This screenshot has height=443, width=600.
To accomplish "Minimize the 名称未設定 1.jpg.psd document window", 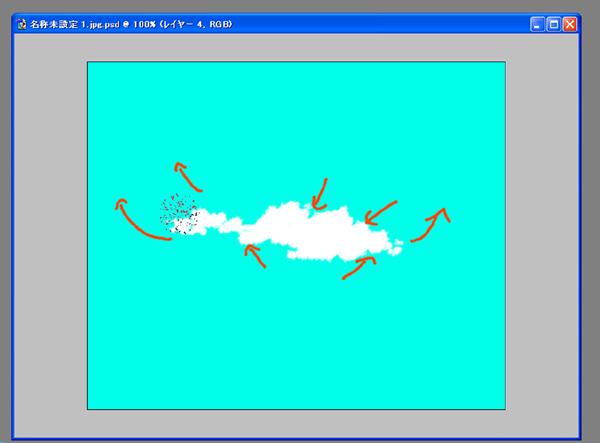I will (x=537, y=24).
